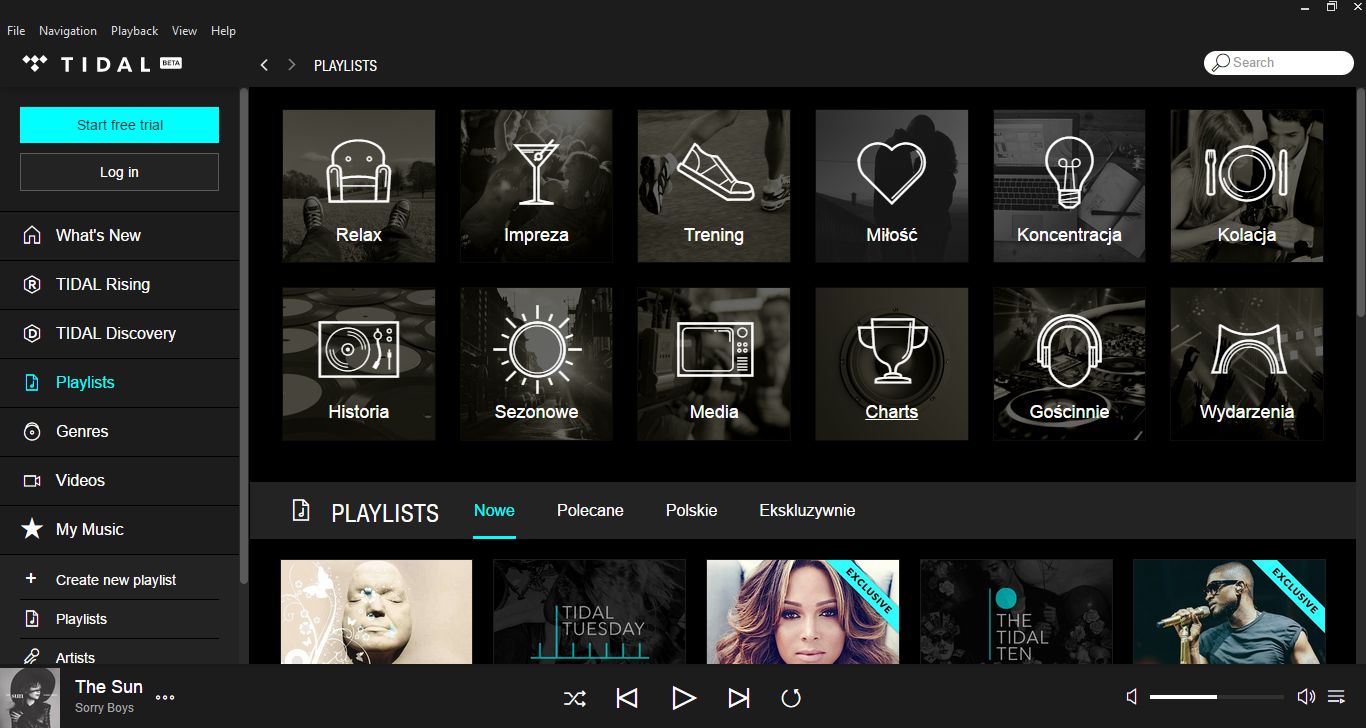Click the TIDAL logo
This screenshot has height=728, width=1366.
point(102,64)
